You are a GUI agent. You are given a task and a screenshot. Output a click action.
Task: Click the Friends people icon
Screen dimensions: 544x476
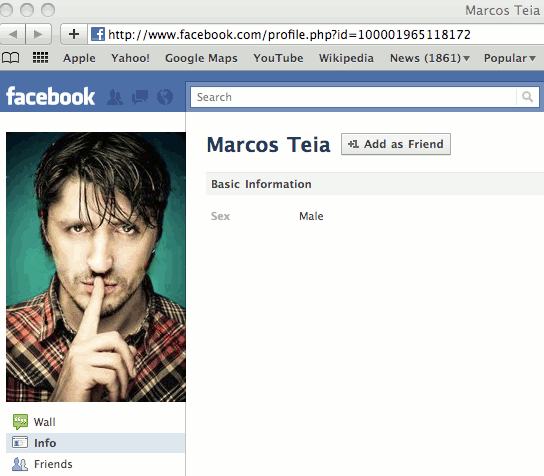point(20,464)
